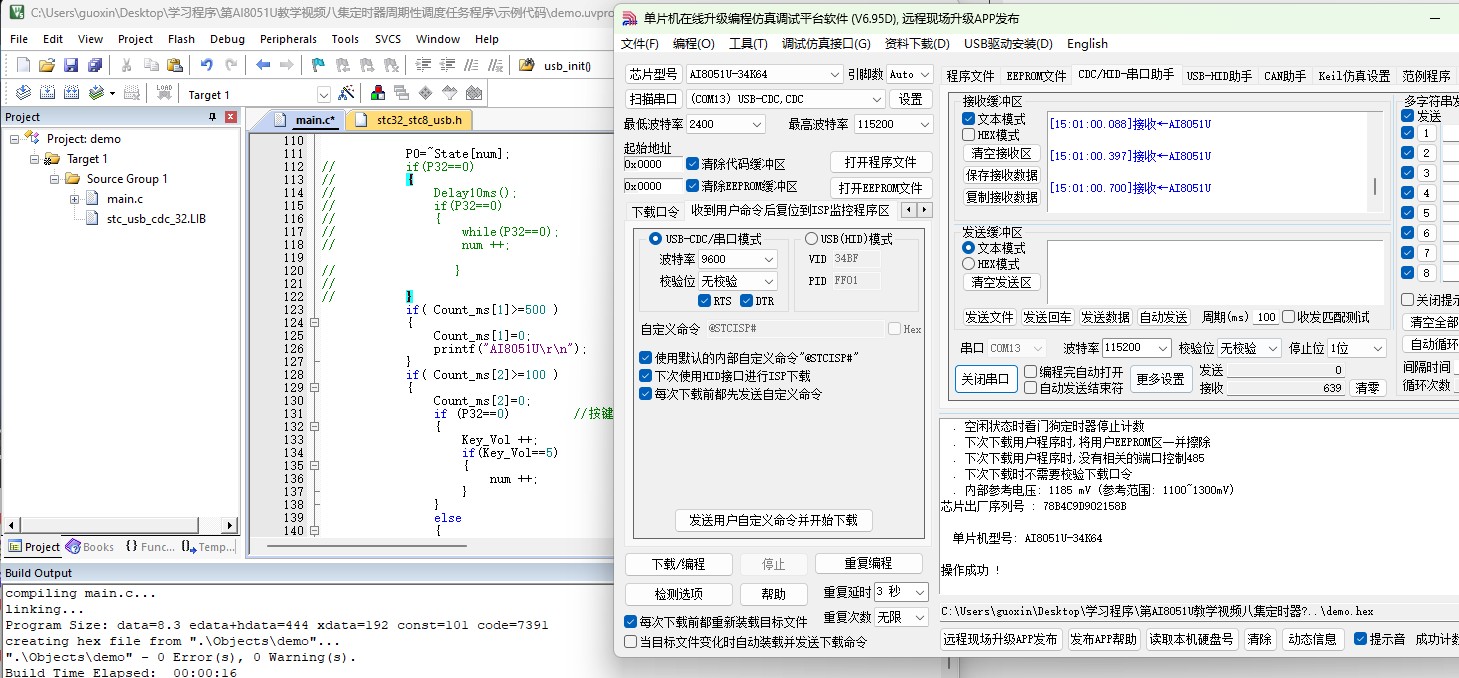Copy selection in Keil toolbar
1459x678 pixels.
pos(150,65)
